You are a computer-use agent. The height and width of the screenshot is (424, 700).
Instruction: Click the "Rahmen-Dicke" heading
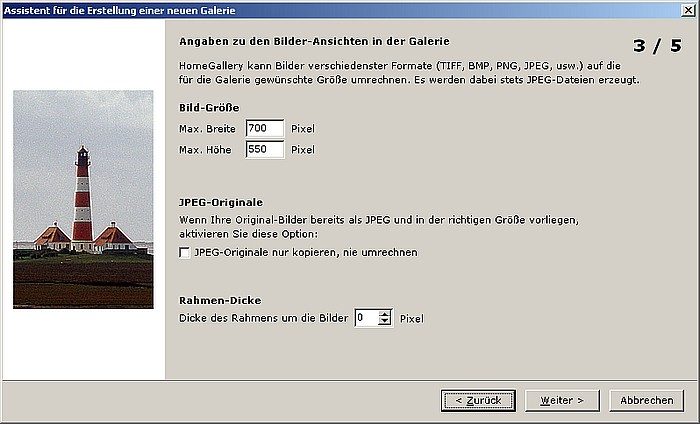point(220,300)
